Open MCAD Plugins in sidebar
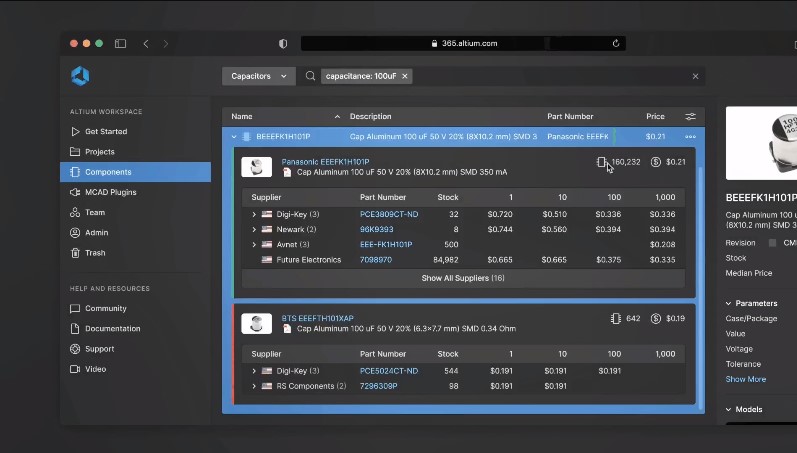The height and width of the screenshot is (453, 797). pyautogui.click(x=135, y=192)
